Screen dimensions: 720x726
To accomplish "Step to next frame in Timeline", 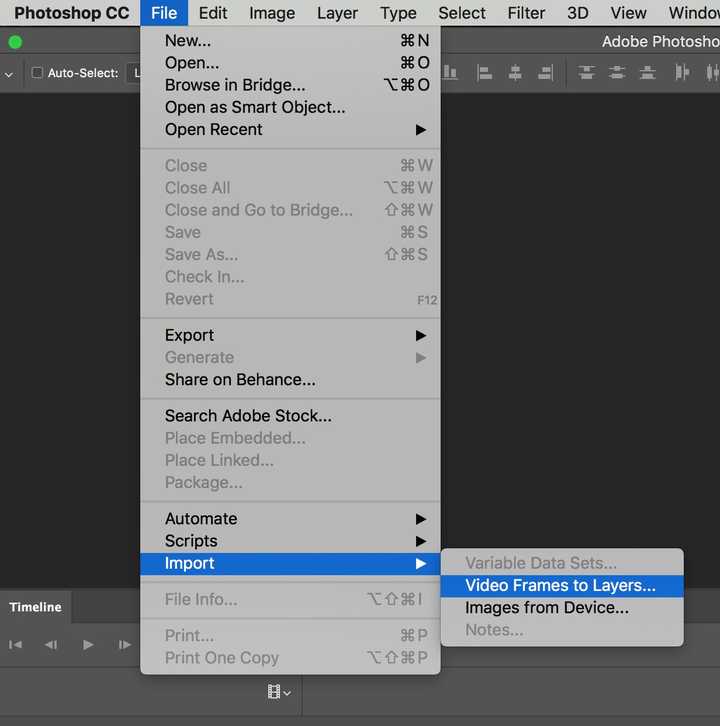I will pos(124,645).
